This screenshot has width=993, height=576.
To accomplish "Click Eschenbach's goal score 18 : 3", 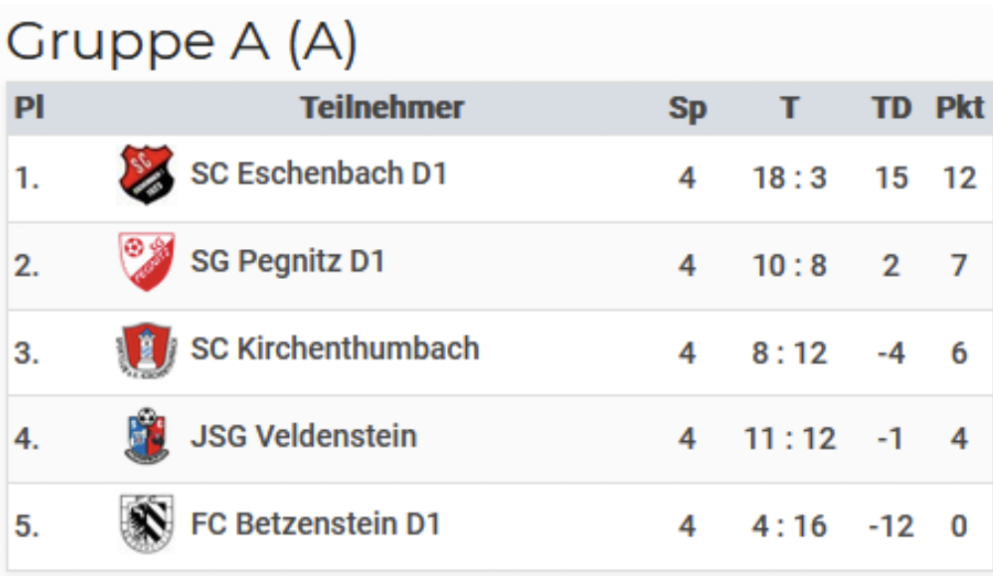I will point(790,178).
